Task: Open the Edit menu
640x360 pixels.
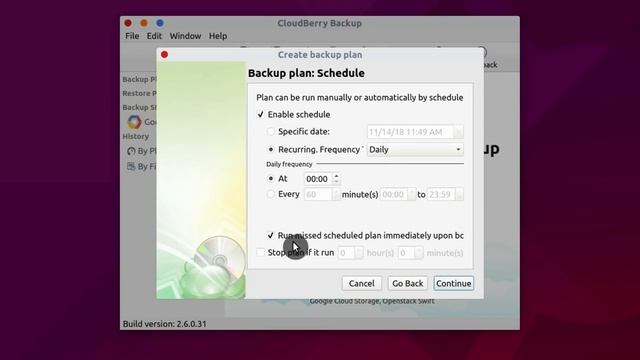Action: [154, 36]
